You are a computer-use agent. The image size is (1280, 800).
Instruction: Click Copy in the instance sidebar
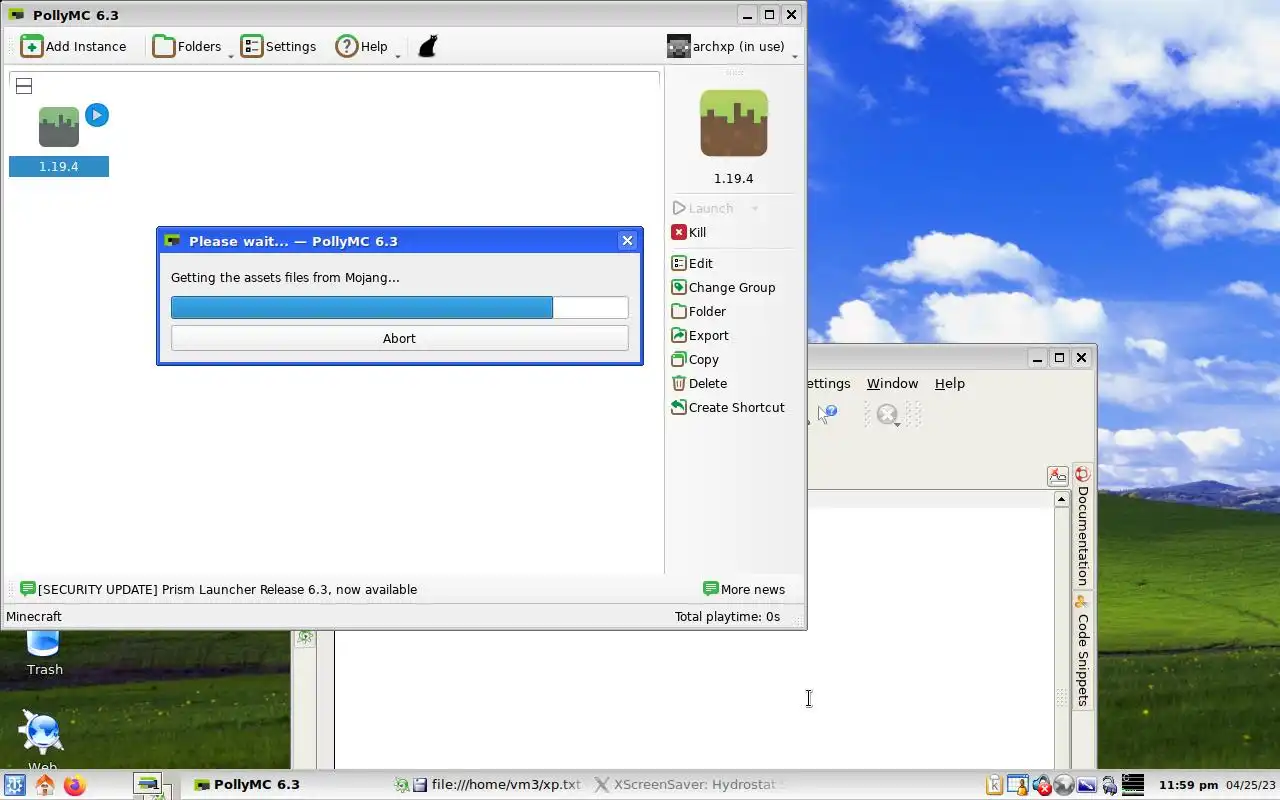pyautogui.click(x=695, y=359)
